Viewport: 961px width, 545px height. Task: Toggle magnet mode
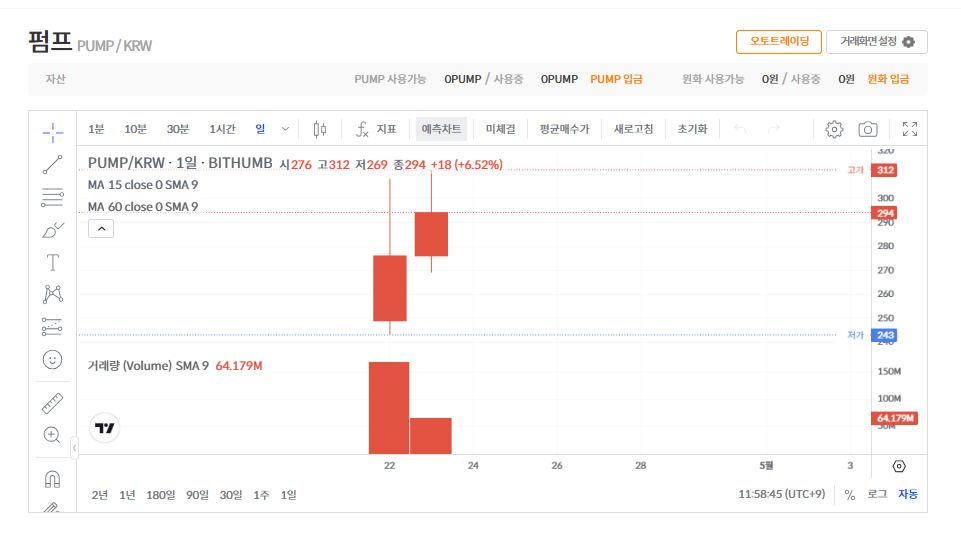click(x=53, y=479)
